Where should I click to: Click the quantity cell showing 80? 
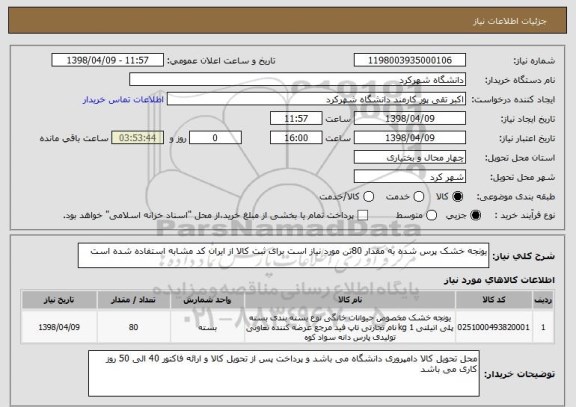coord(134,327)
